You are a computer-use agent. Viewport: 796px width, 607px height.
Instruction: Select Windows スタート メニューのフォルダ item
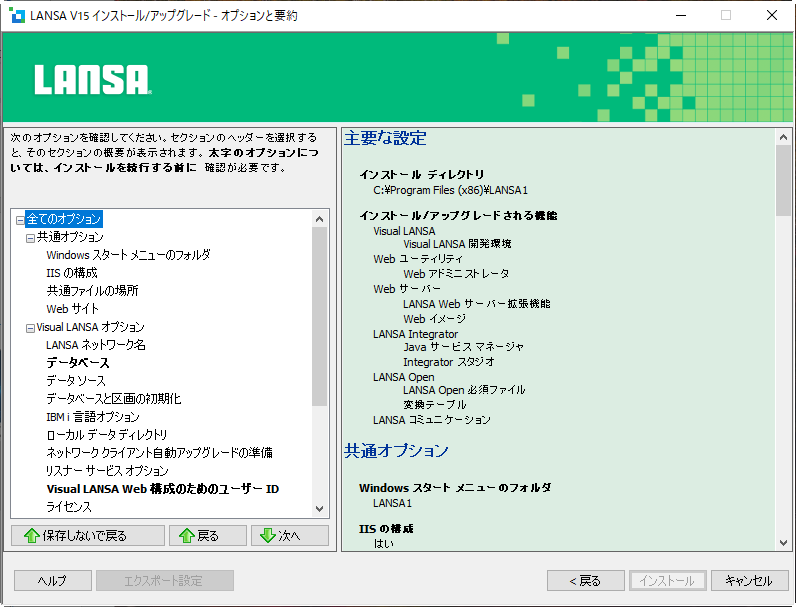click(128, 255)
